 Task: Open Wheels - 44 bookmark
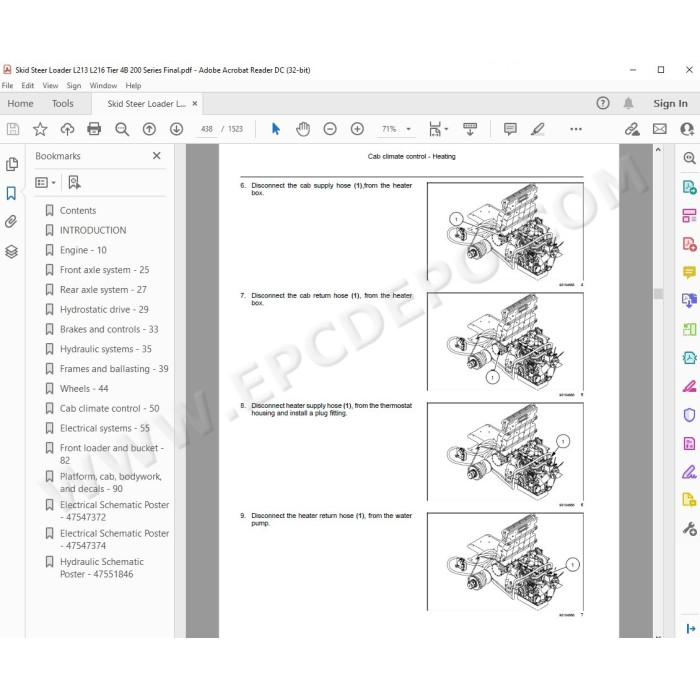(84, 388)
